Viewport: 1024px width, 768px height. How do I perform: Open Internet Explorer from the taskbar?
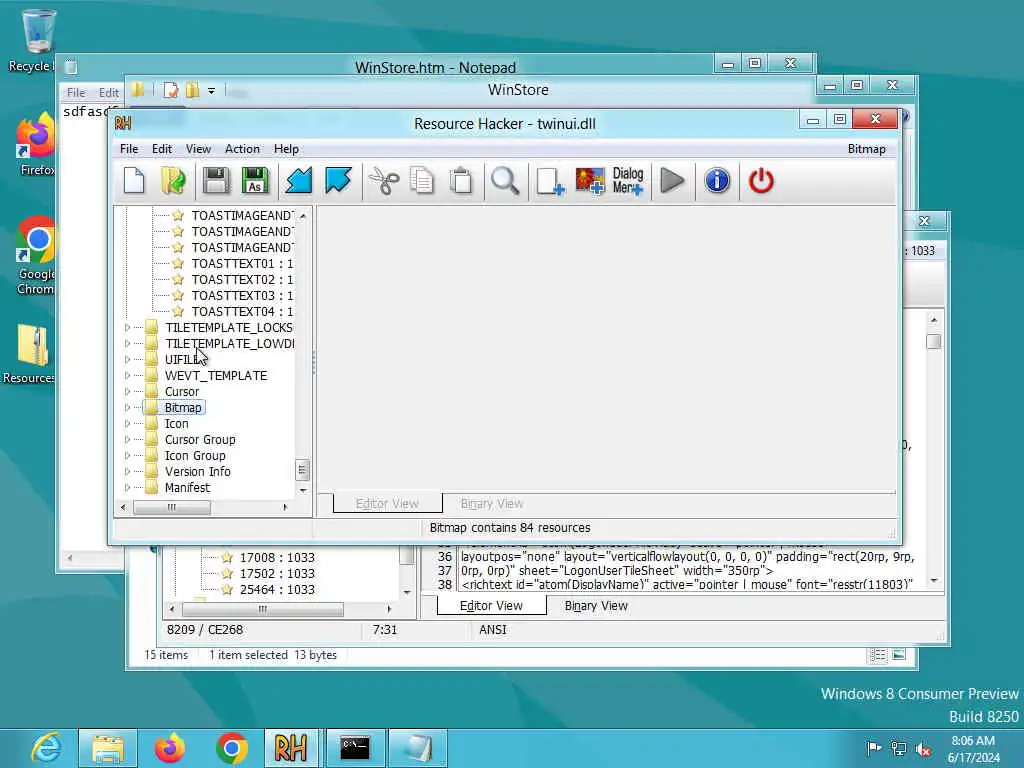click(x=46, y=748)
